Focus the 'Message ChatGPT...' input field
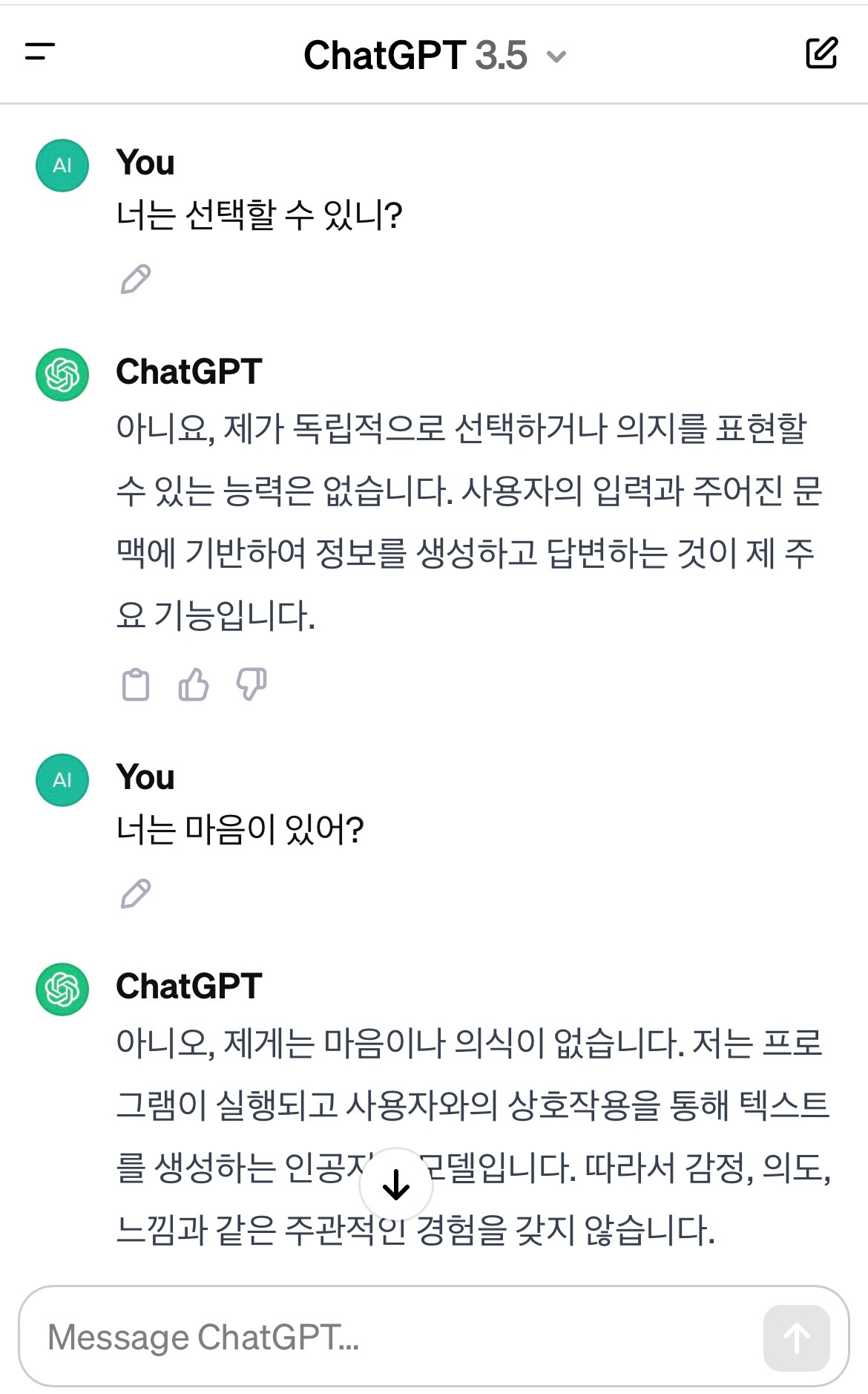868x1394 pixels. pos(401,1338)
